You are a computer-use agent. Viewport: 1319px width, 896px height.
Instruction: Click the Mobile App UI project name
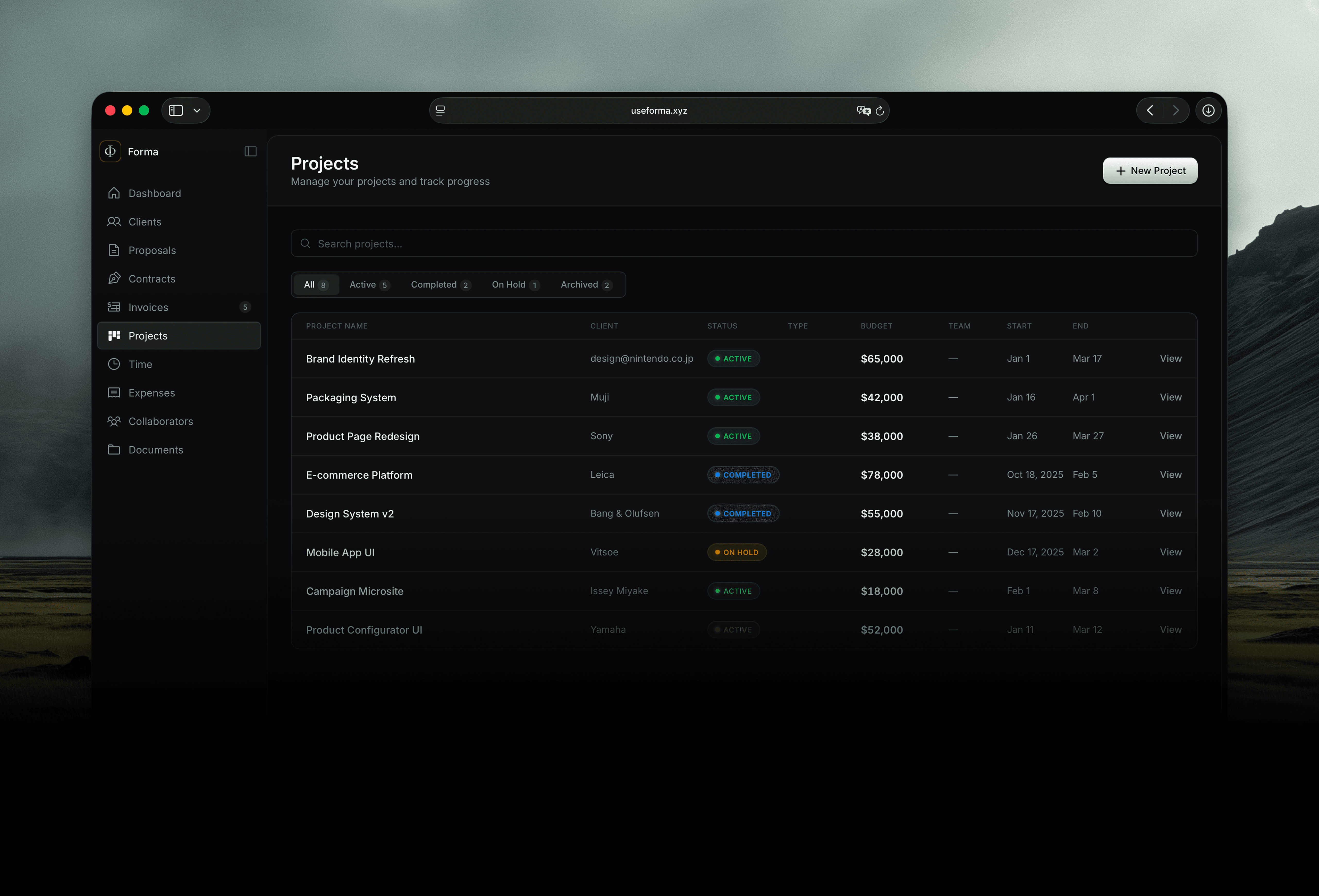340,553
